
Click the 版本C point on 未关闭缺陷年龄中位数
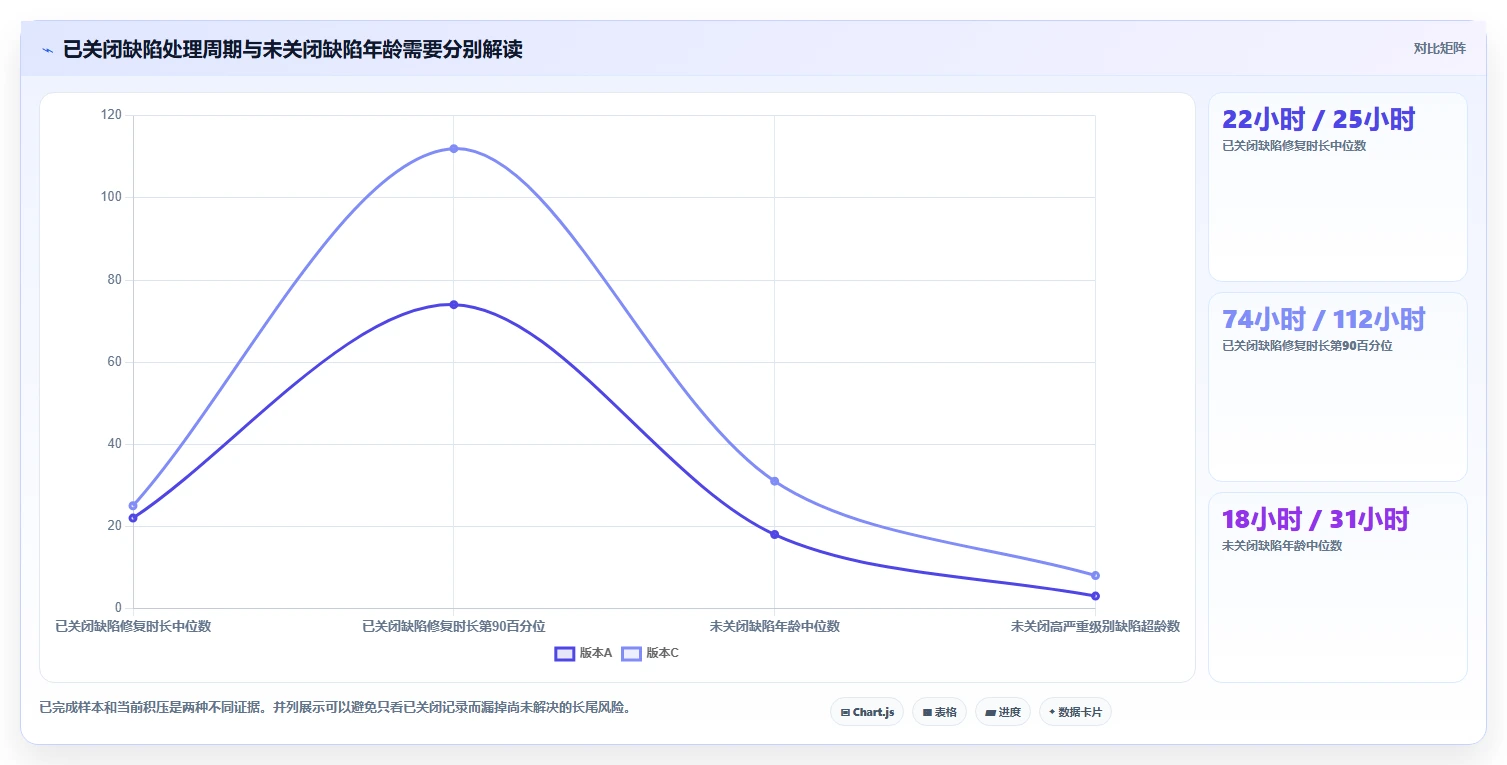(774, 481)
